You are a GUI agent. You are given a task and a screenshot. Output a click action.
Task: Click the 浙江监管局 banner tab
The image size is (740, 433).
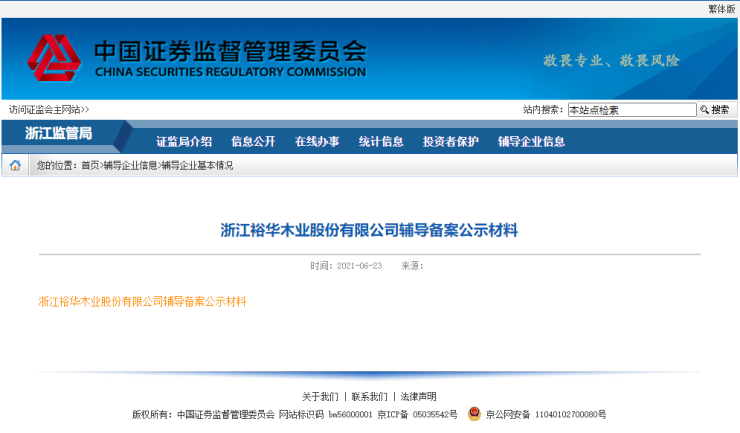59,134
